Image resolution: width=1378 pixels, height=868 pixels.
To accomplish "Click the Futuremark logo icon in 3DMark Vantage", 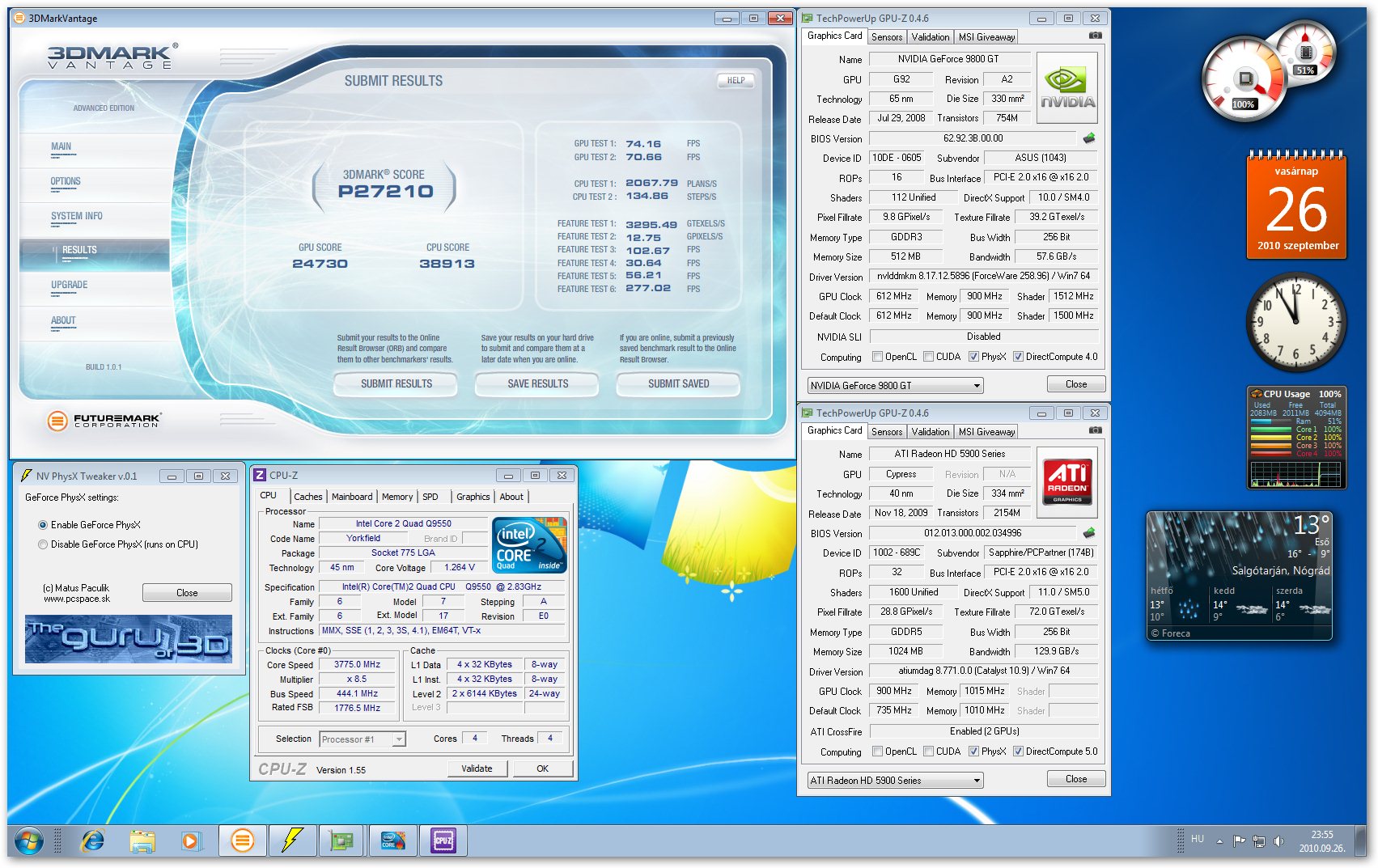I will pyautogui.click(x=57, y=421).
